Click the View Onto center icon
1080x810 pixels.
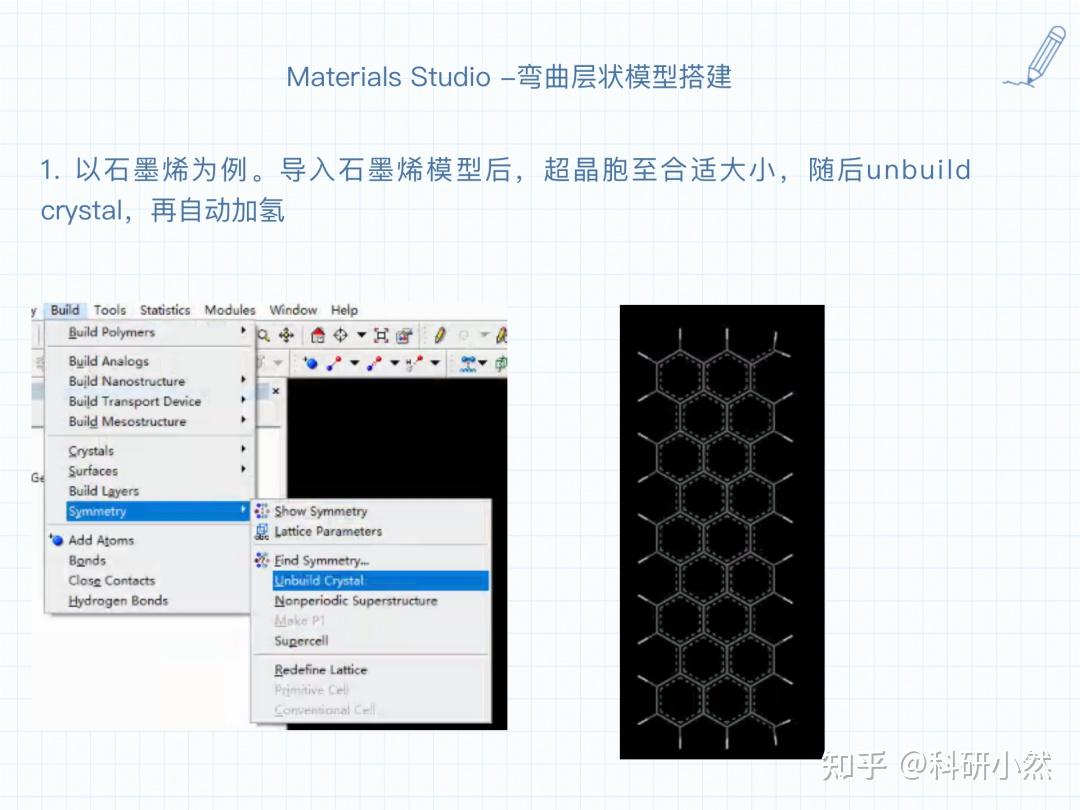[341, 334]
